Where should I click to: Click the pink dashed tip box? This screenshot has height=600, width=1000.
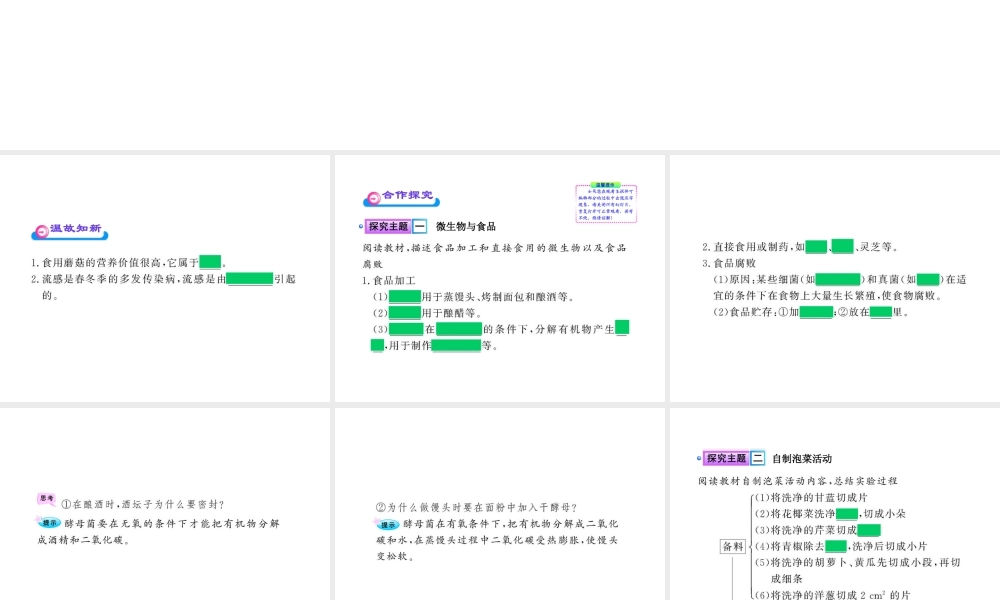point(606,203)
